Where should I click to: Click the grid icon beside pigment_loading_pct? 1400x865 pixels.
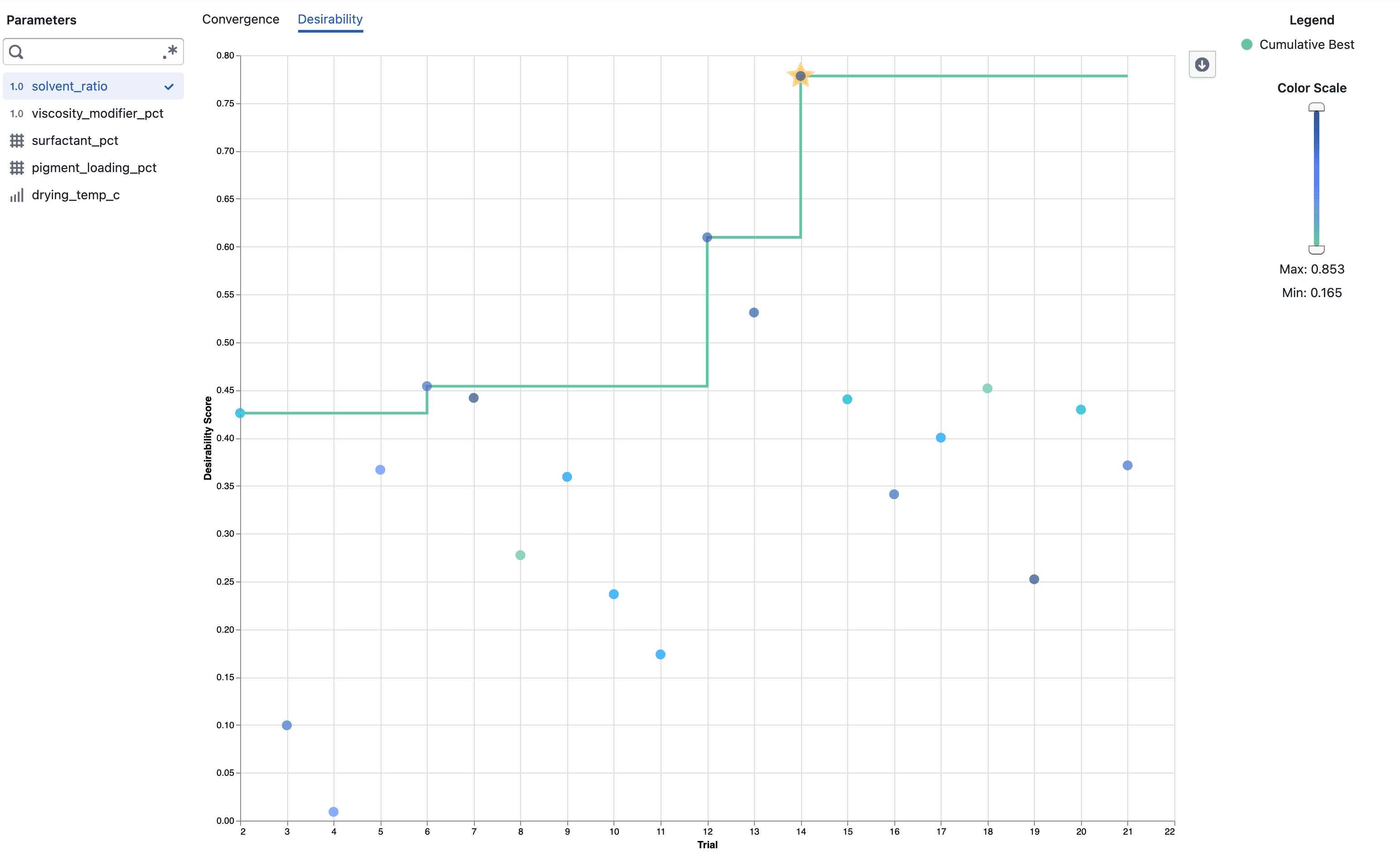click(x=17, y=168)
